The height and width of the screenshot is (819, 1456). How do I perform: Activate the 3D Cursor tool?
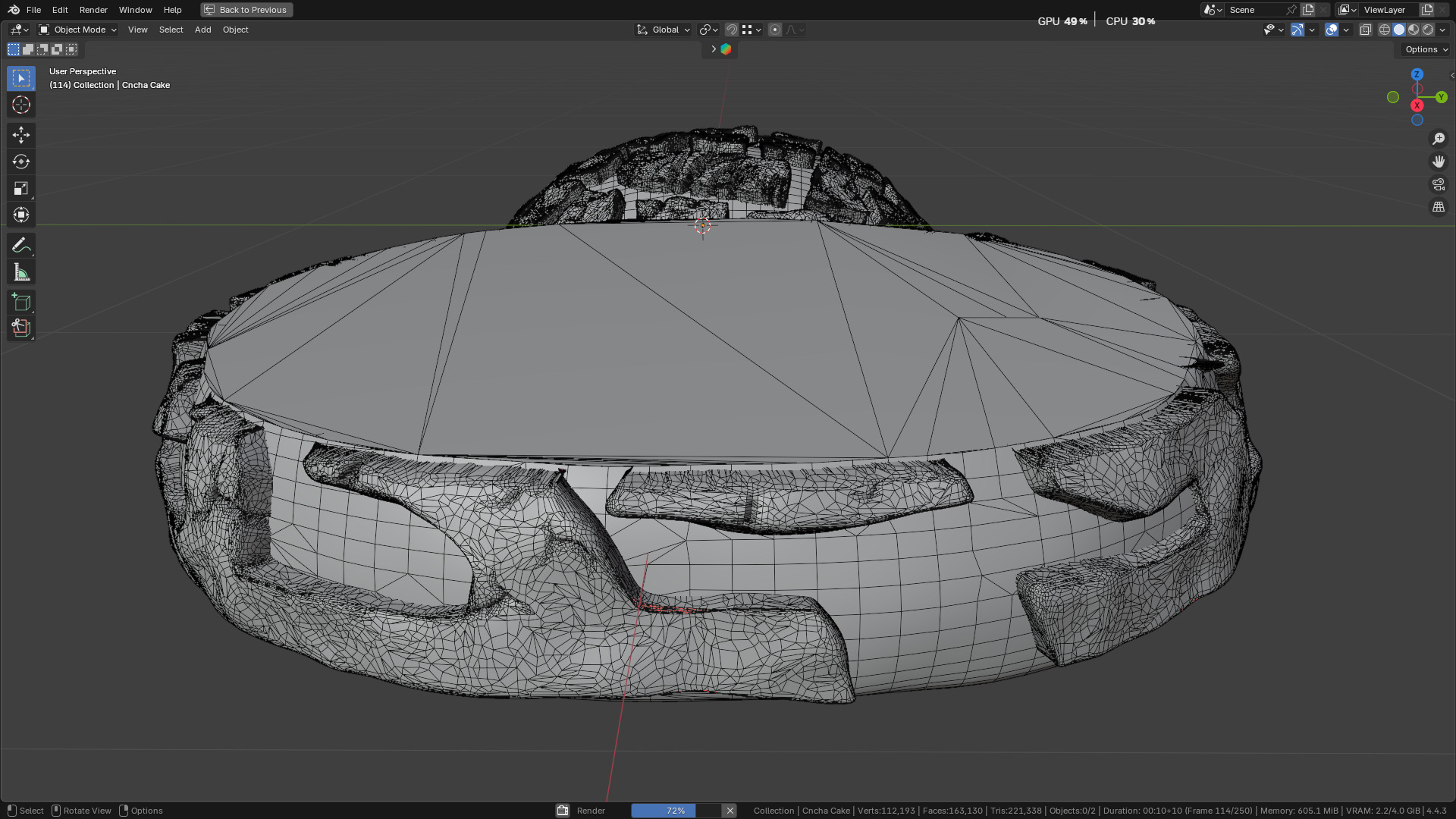pyautogui.click(x=21, y=105)
